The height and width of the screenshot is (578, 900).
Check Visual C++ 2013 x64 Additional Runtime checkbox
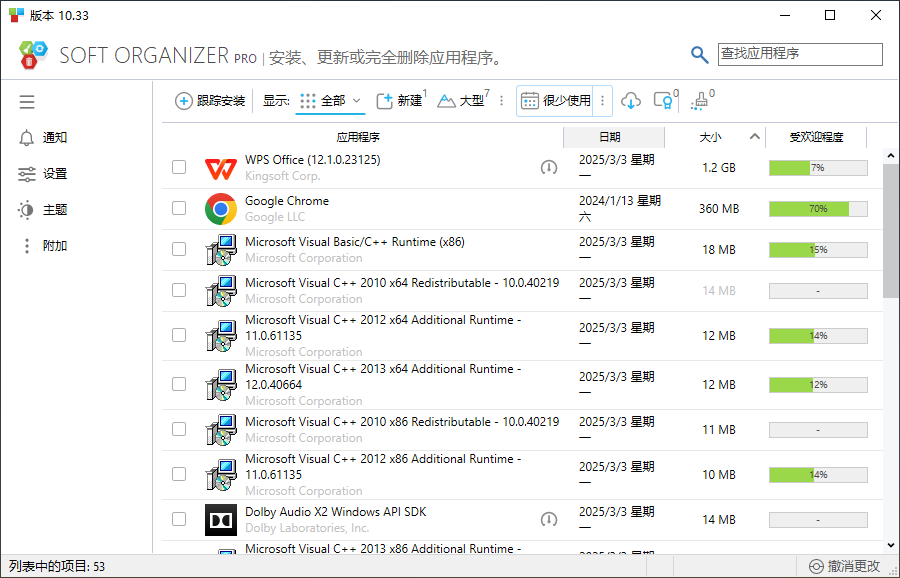click(x=179, y=384)
